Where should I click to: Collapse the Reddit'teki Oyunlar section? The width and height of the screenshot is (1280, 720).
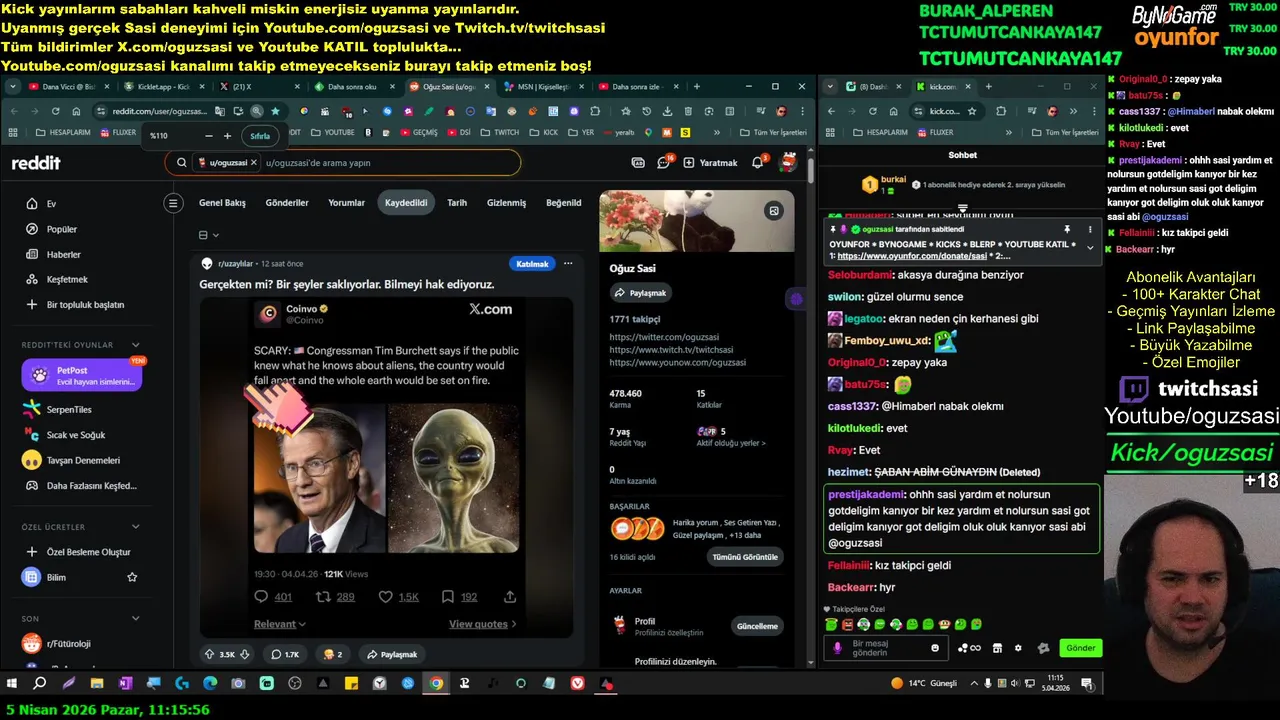point(135,345)
